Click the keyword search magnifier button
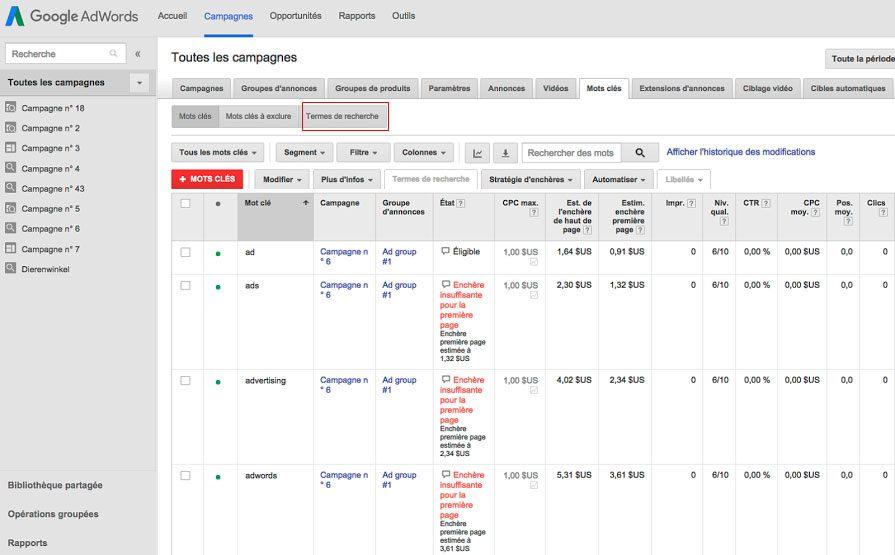Image resolution: width=895 pixels, height=555 pixels. [640, 153]
